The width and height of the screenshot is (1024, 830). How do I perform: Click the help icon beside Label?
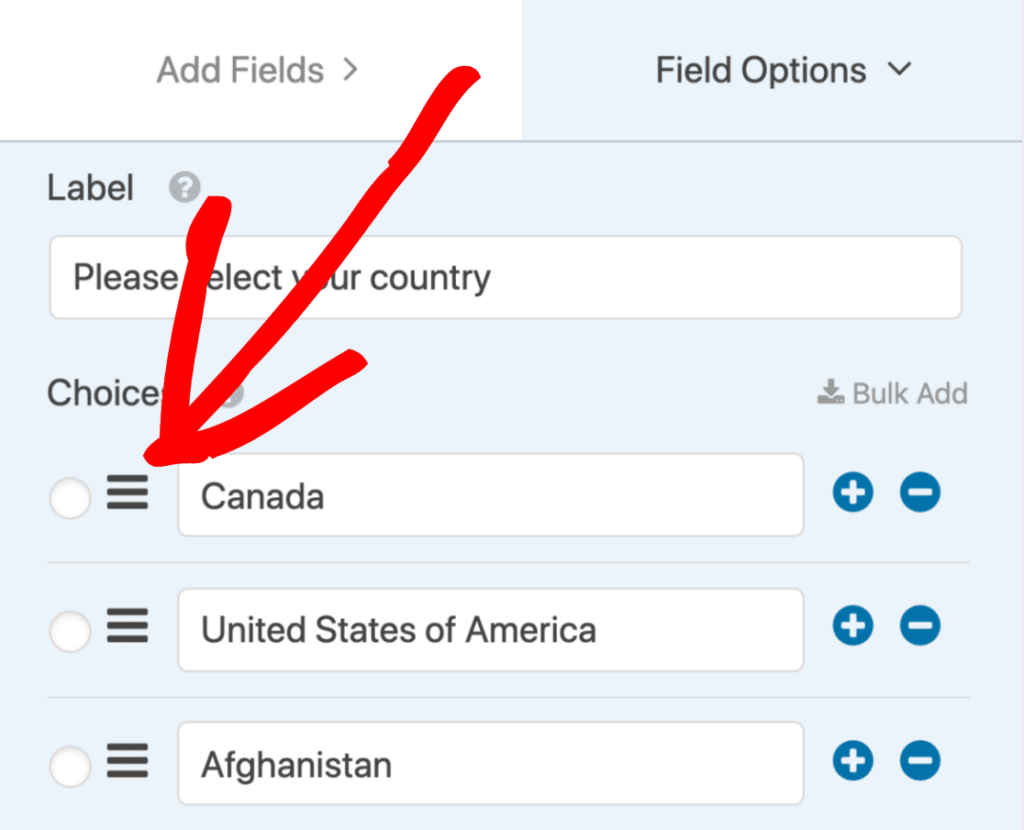184,187
